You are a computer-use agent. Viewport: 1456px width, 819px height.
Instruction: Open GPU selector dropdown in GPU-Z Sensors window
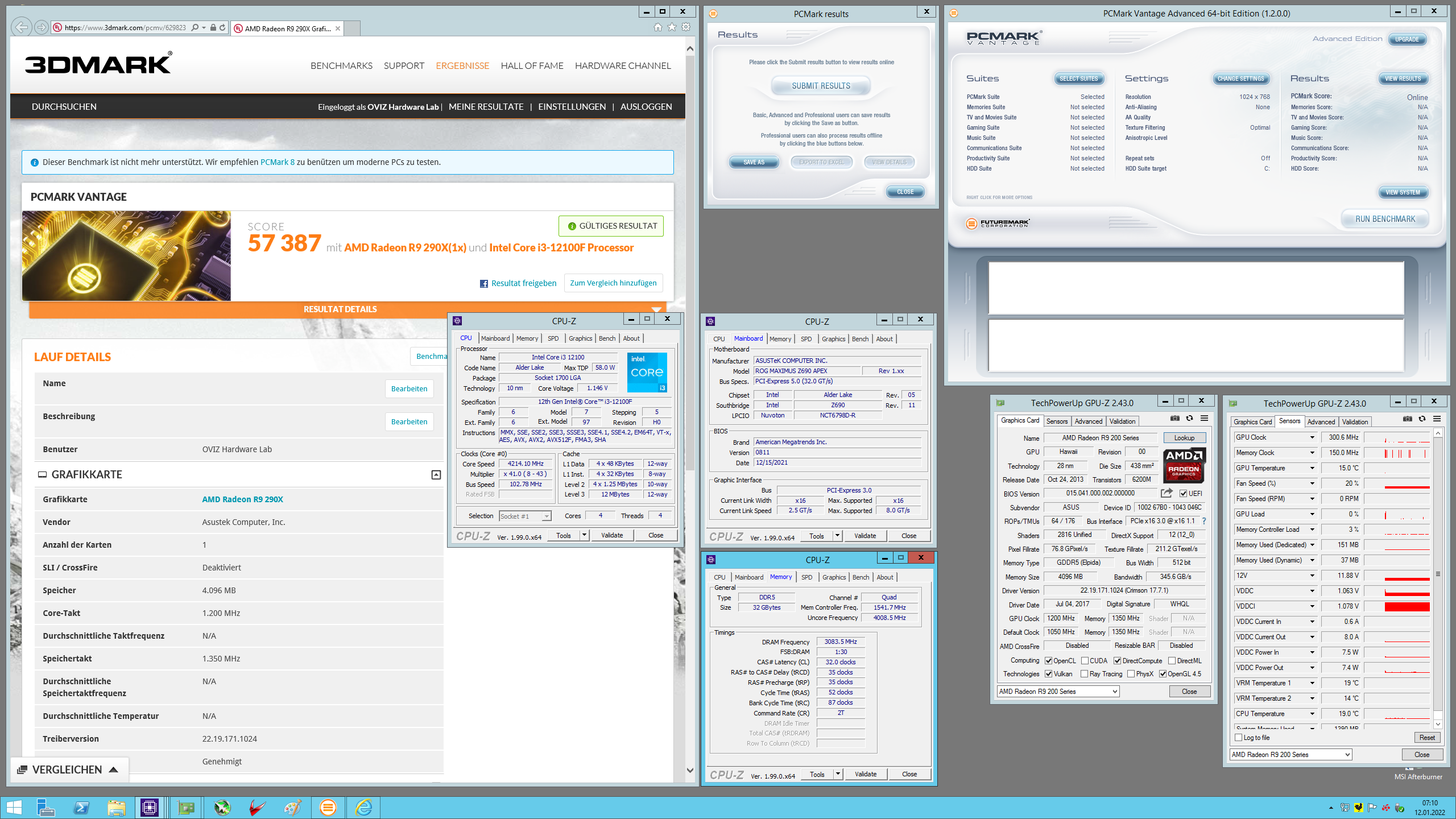pyautogui.click(x=1291, y=755)
